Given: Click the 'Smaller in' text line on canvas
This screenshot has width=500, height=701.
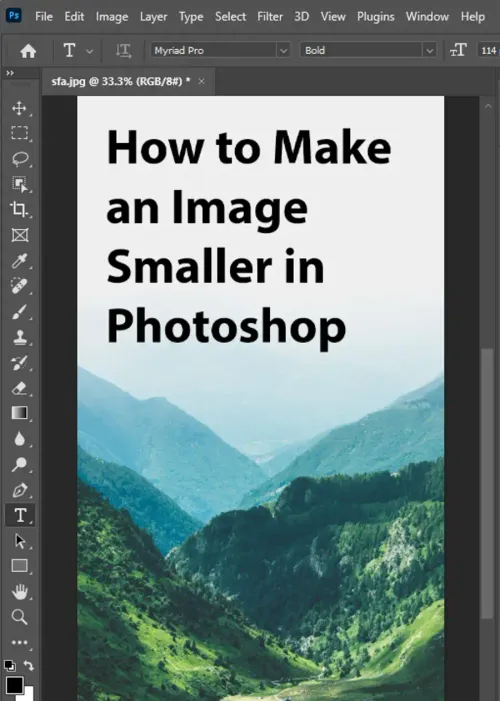Looking at the screenshot, I should (216, 266).
